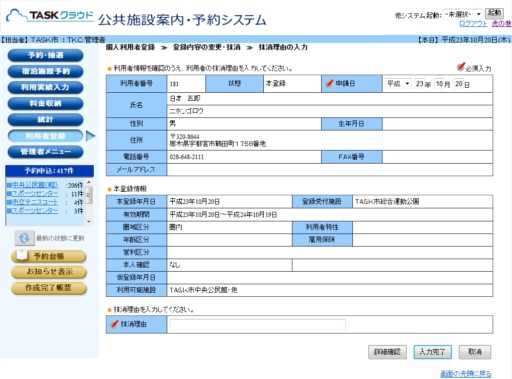Viewport: 512px width, 379px height.
Task: Expand the 平成 era dropdown for 申請日
Action: pyautogui.click(x=398, y=84)
